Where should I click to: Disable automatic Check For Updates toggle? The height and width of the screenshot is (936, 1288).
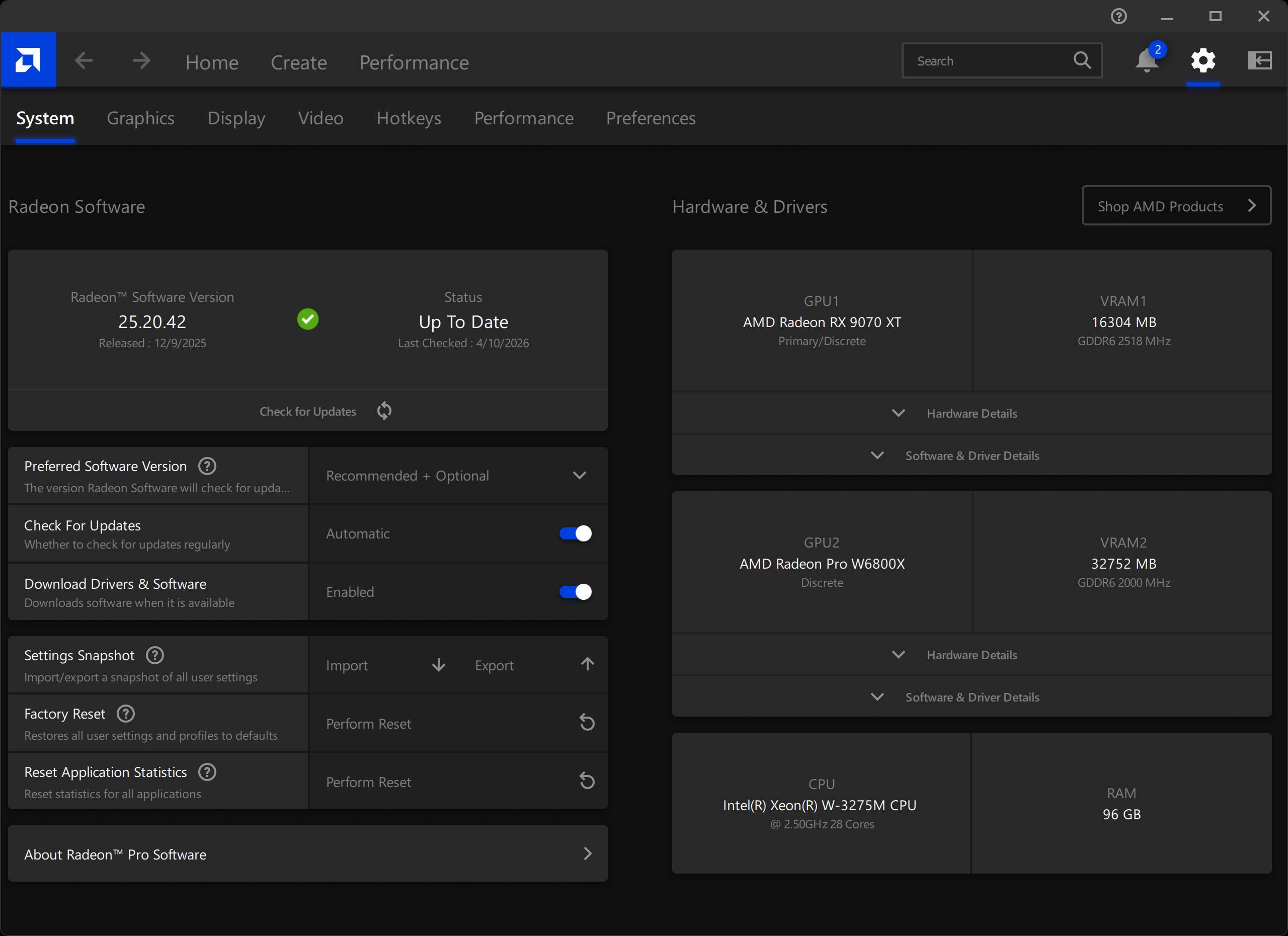tap(575, 533)
